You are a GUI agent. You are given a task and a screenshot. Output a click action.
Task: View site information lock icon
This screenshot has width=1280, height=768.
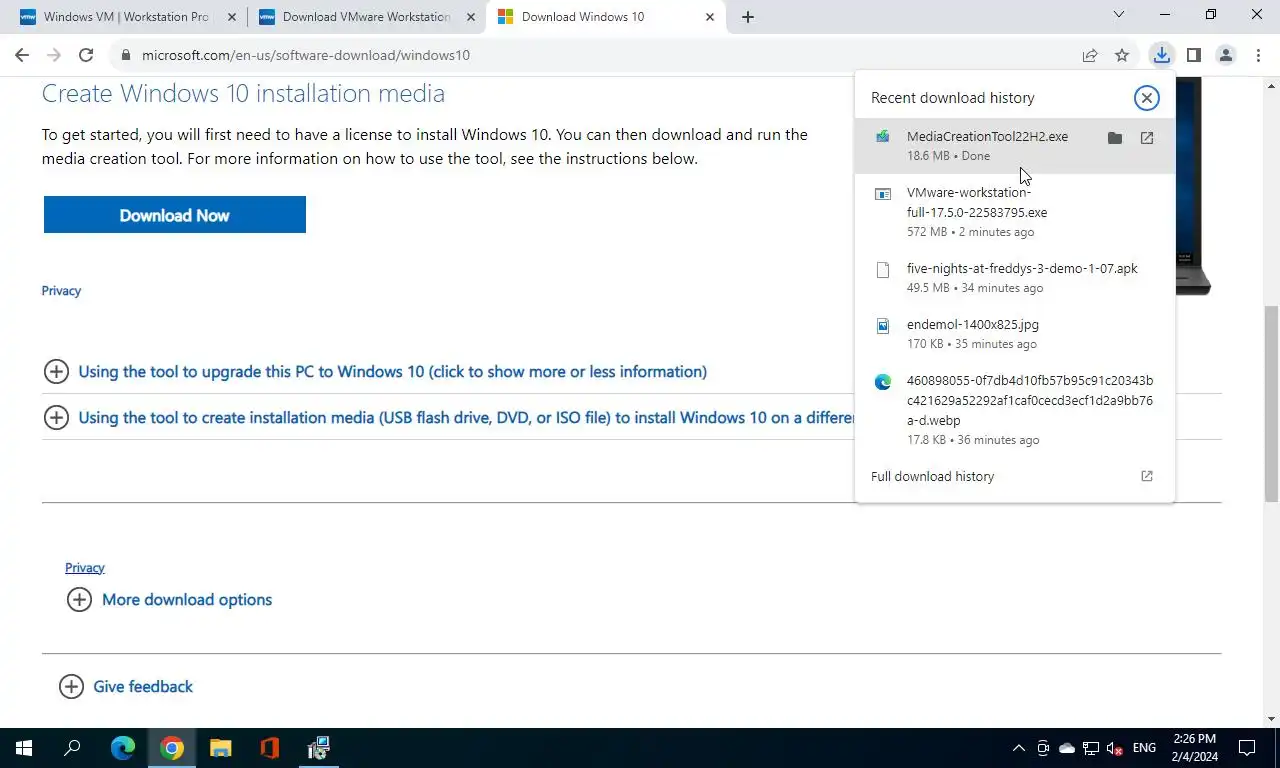pyautogui.click(x=125, y=55)
